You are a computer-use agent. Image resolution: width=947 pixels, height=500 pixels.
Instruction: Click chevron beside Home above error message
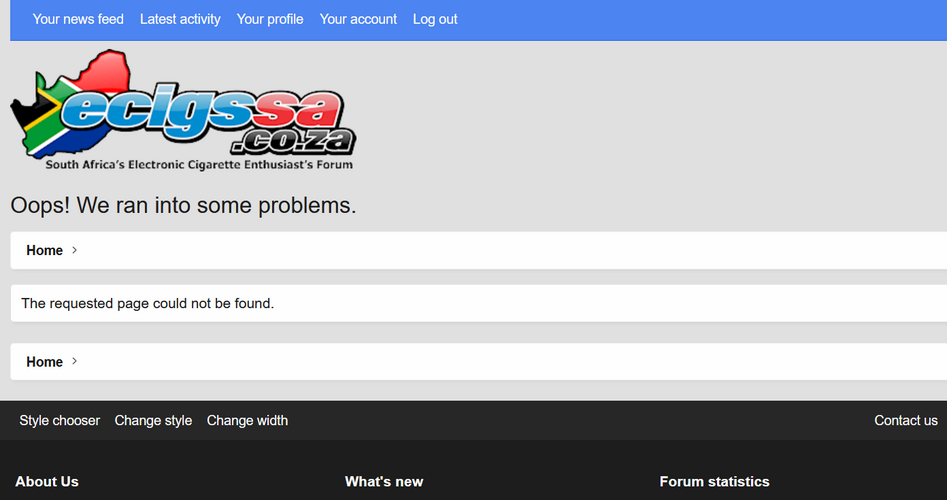pos(74,250)
